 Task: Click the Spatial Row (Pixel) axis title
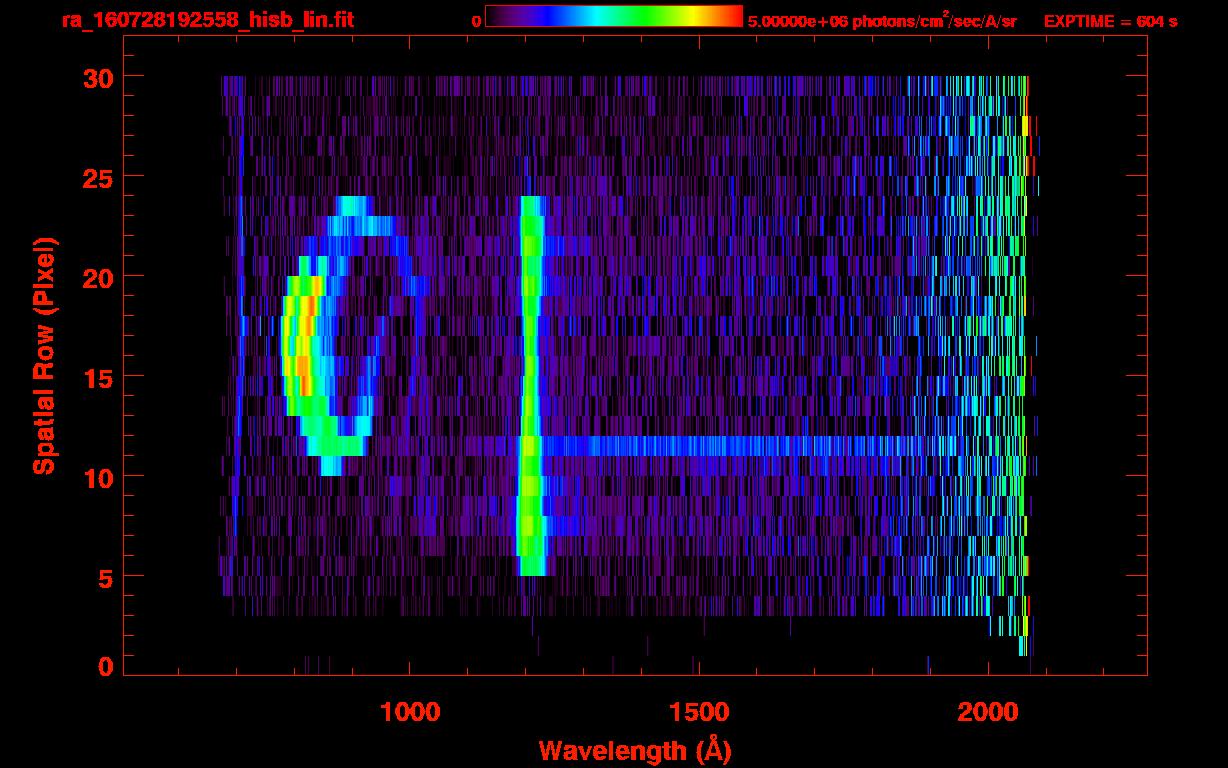coord(45,355)
